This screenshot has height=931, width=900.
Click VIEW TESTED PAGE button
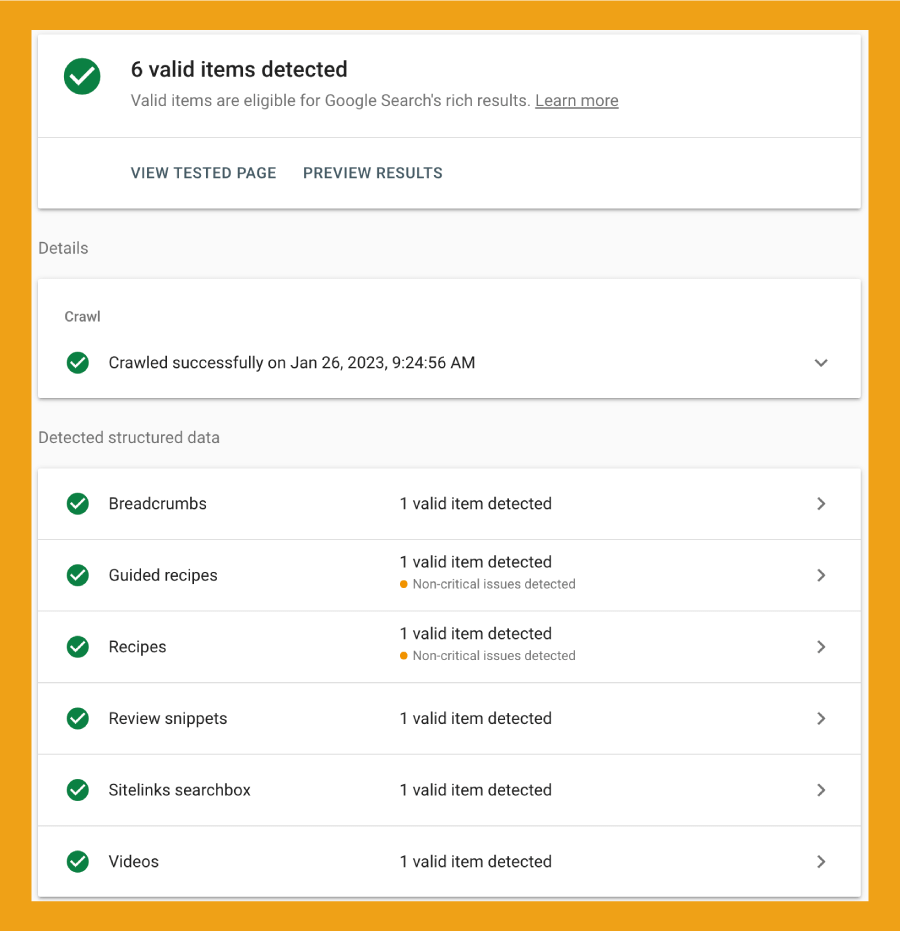click(203, 173)
